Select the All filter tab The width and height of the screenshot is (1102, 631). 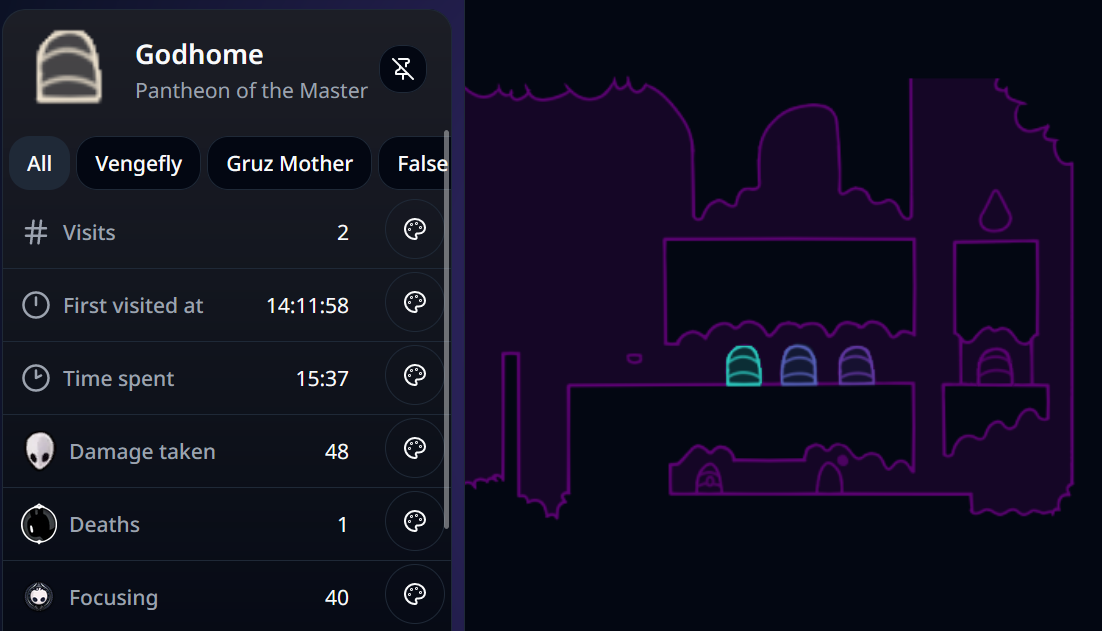click(39, 163)
